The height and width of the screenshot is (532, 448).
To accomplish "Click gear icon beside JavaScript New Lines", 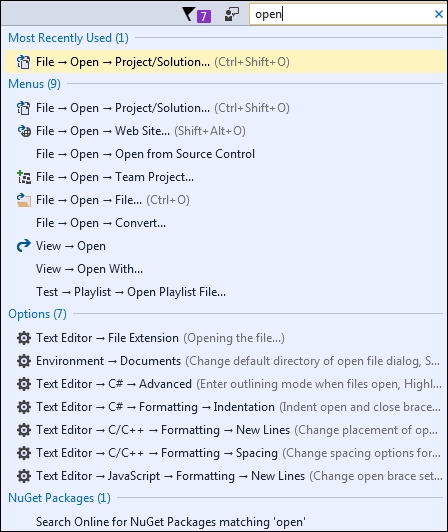I will click(x=24, y=476).
